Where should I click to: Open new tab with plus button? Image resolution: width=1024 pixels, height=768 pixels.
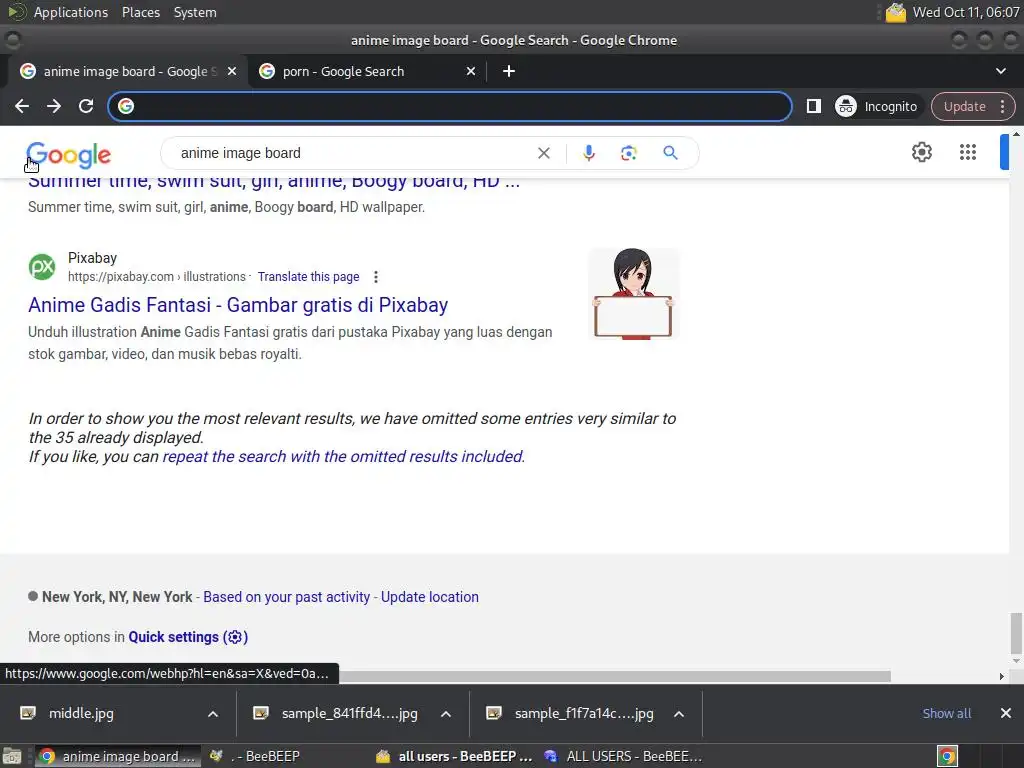tap(509, 71)
